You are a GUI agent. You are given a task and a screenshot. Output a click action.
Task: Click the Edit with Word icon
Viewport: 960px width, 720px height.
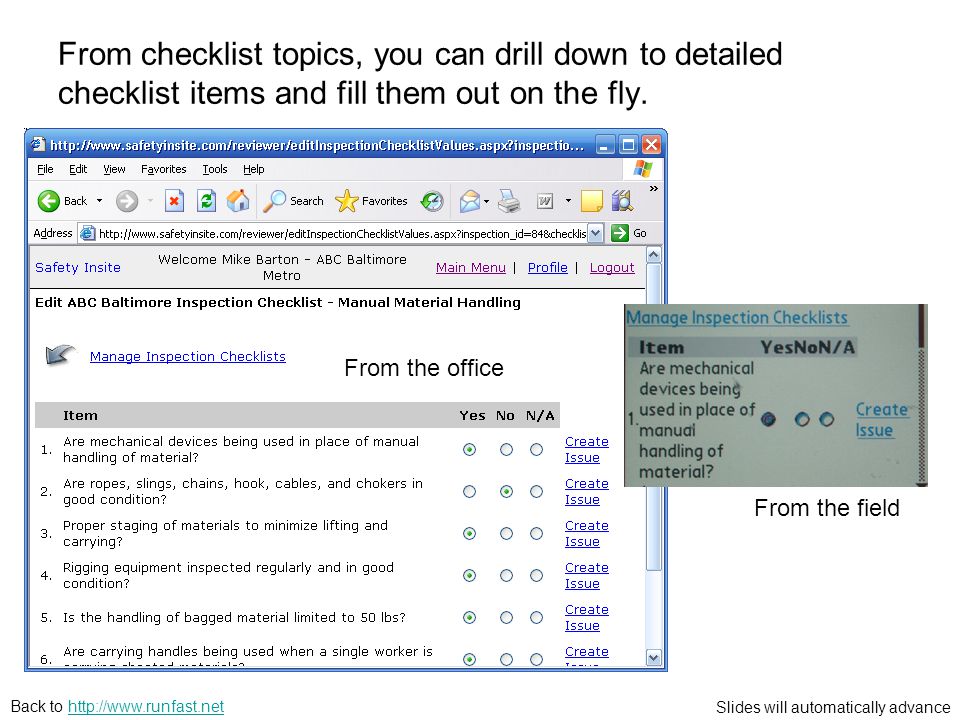point(545,201)
